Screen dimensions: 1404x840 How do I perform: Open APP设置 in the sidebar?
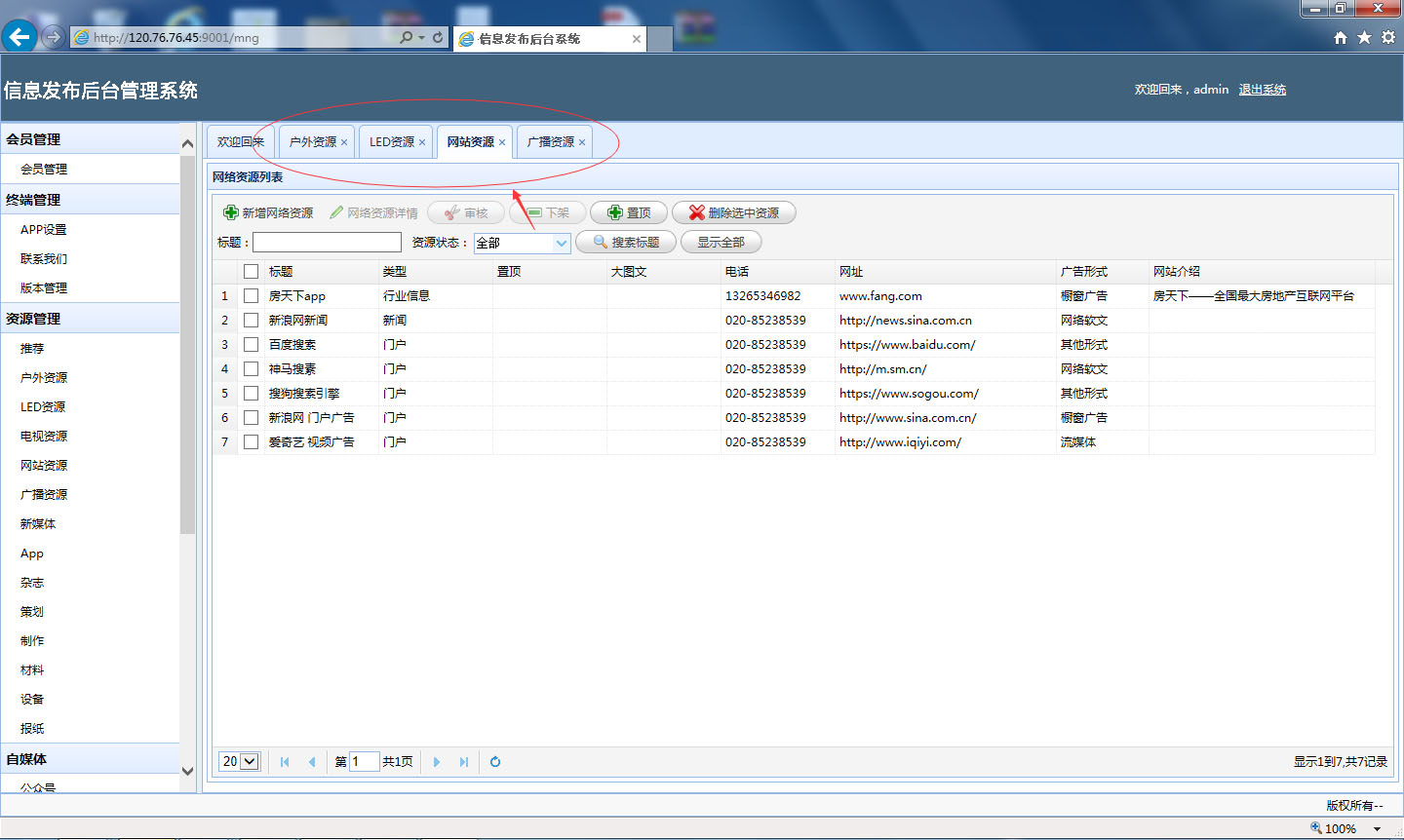click(x=44, y=230)
